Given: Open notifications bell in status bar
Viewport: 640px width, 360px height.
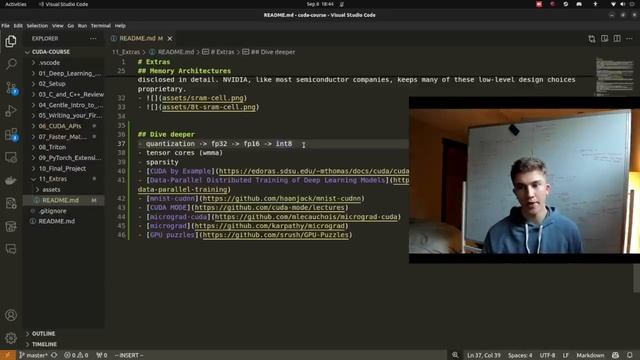Looking at the screenshot, I should point(630,355).
